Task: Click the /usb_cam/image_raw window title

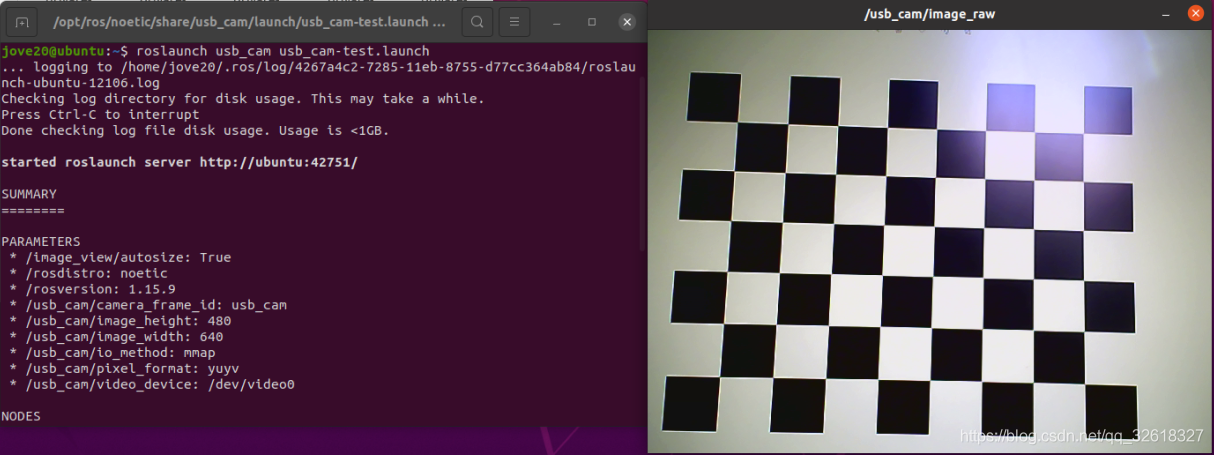Action: (930, 14)
